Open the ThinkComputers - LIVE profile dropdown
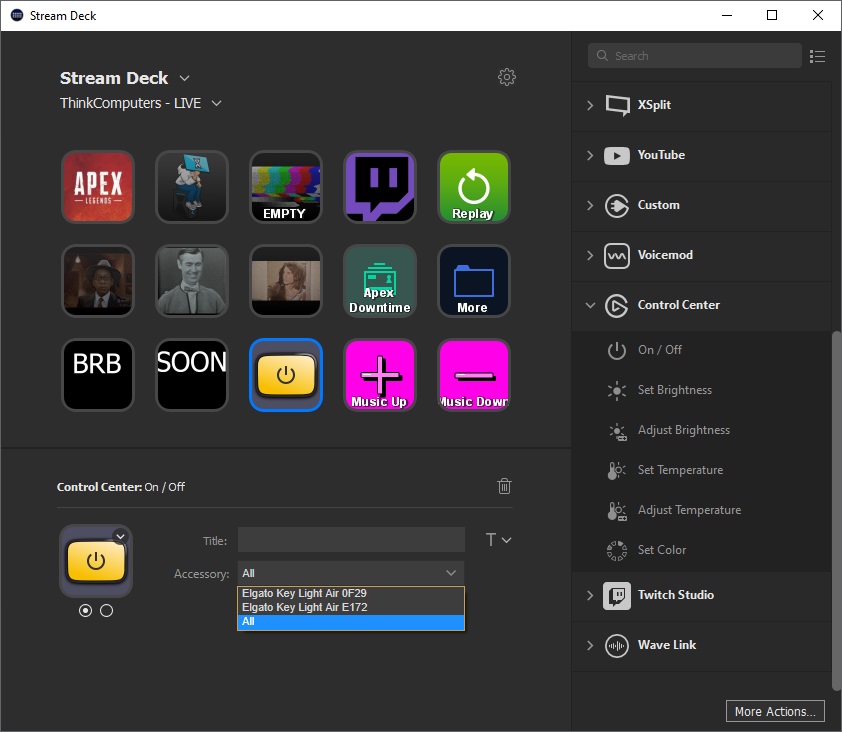The height and width of the screenshot is (732, 842). (216, 103)
